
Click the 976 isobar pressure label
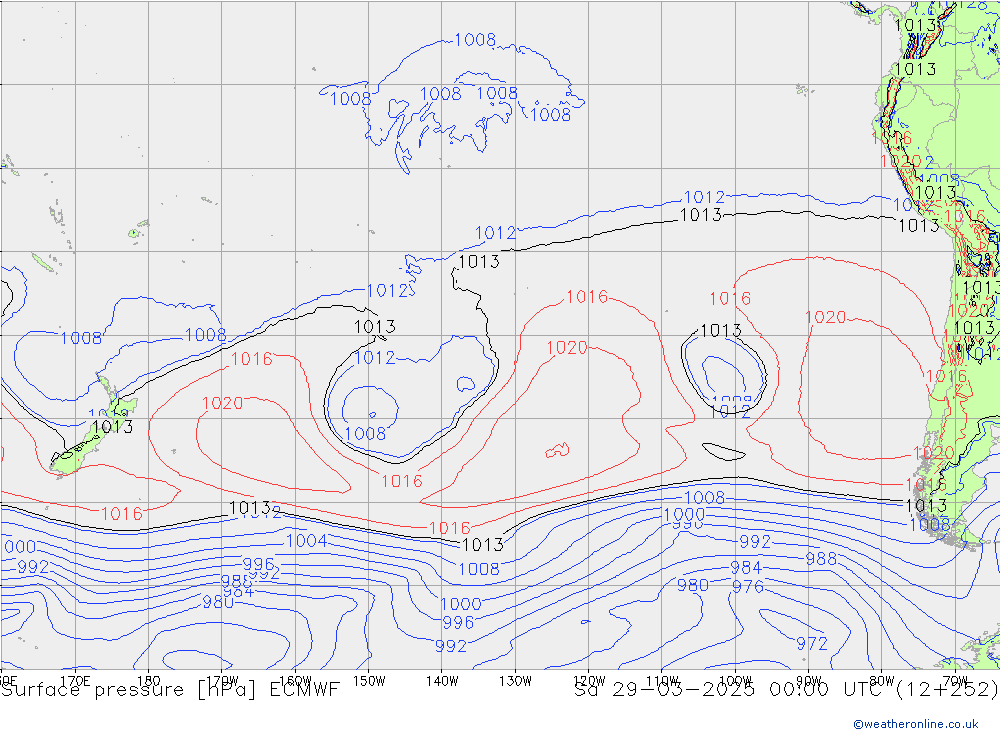click(x=748, y=586)
